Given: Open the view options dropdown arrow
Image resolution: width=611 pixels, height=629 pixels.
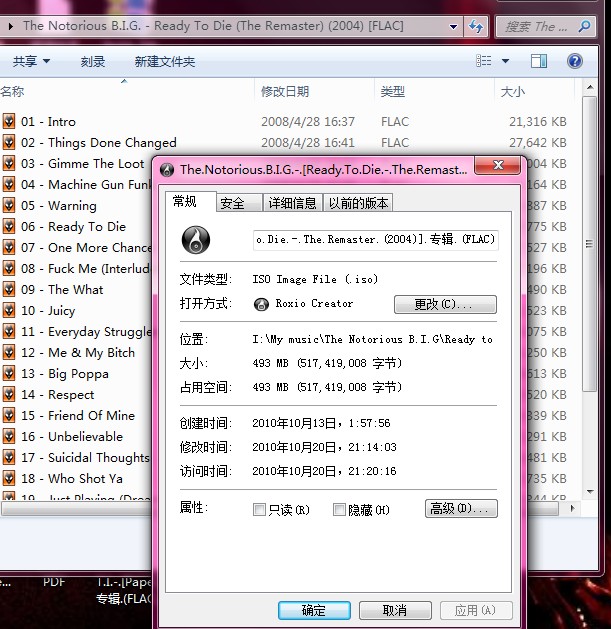Looking at the screenshot, I should pos(505,61).
